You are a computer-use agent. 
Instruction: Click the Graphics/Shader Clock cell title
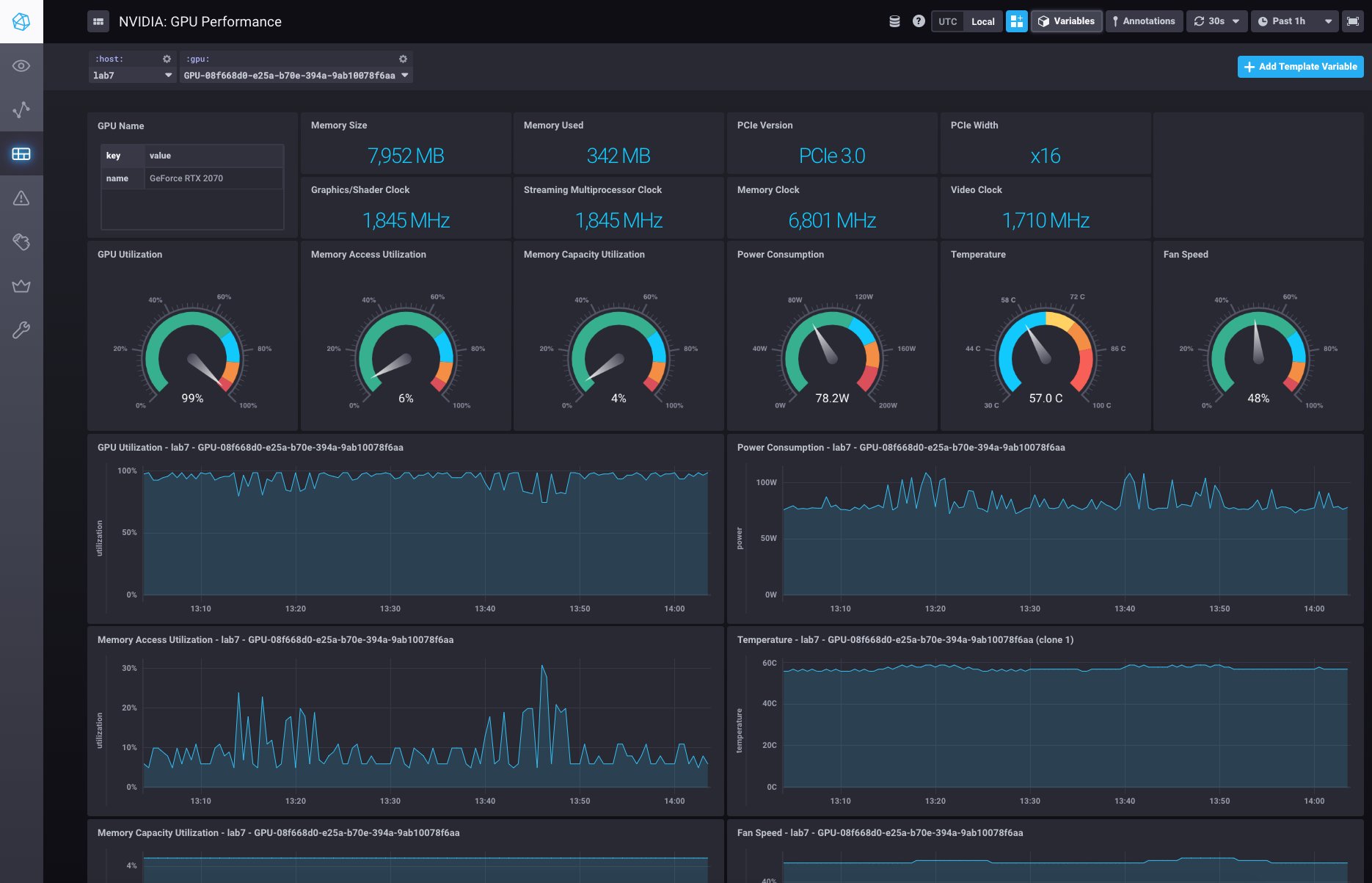[x=360, y=190]
